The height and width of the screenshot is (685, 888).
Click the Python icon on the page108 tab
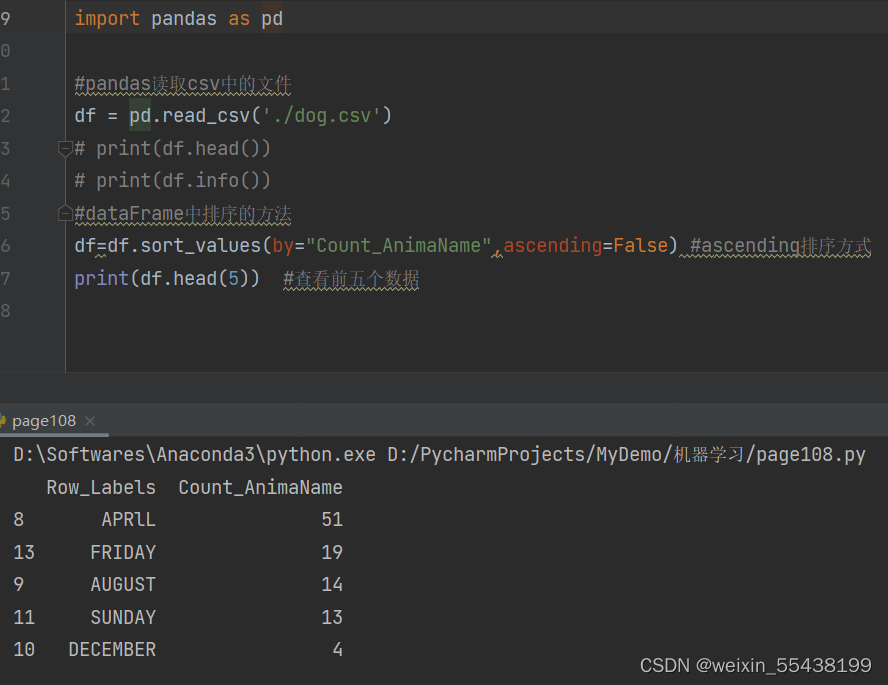point(3,421)
